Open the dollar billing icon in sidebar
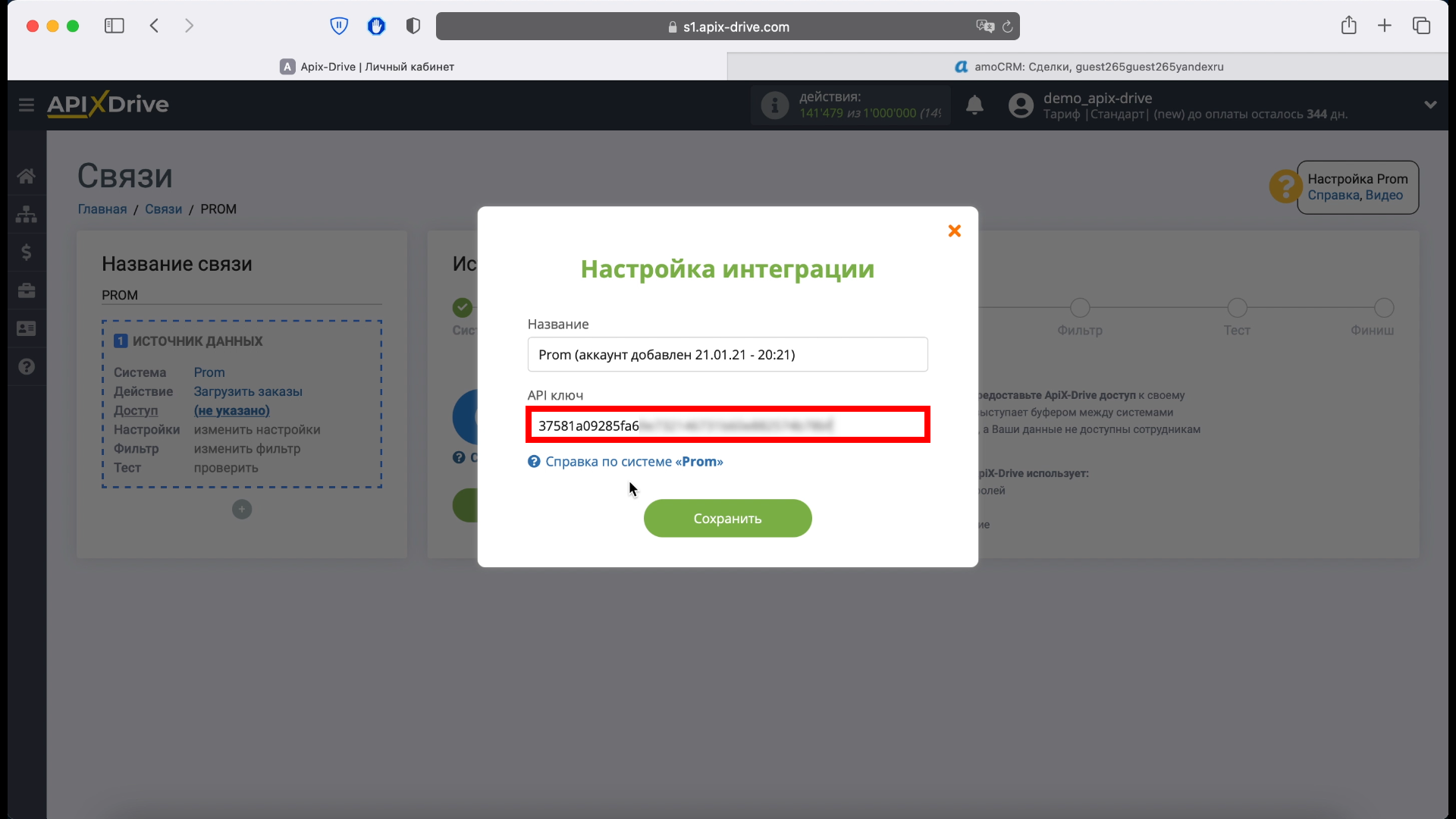Image resolution: width=1456 pixels, height=819 pixels. [27, 252]
